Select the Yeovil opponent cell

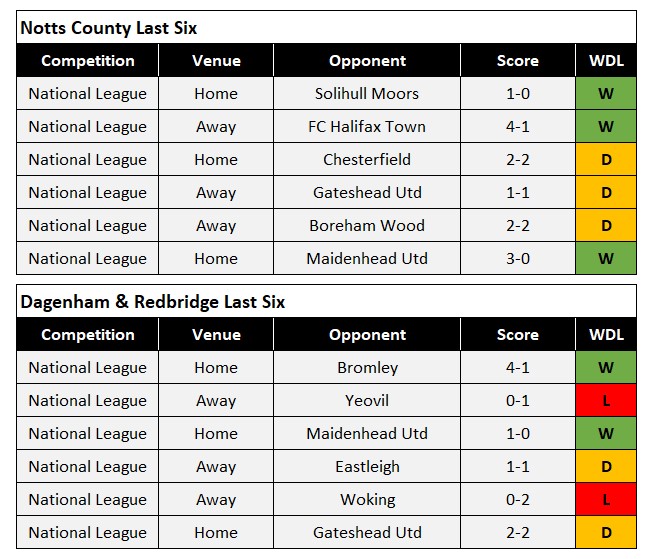[x=367, y=401]
